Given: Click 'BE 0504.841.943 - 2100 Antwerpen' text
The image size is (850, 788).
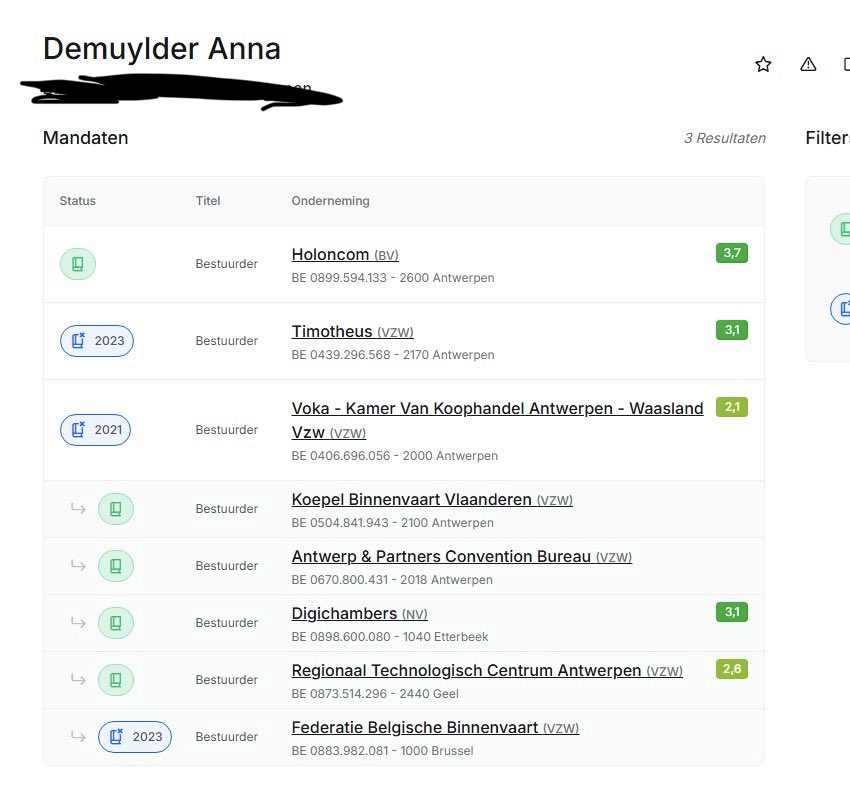Looking at the screenshot, I should 392,522.
